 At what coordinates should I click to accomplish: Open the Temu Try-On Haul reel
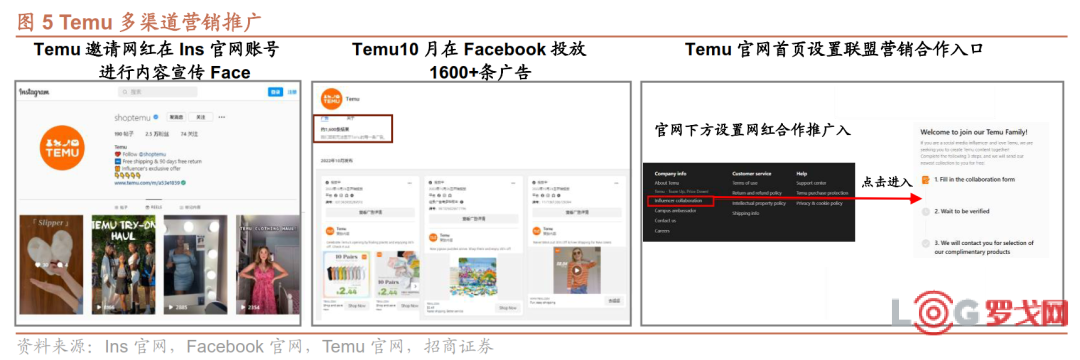[123, 265]
